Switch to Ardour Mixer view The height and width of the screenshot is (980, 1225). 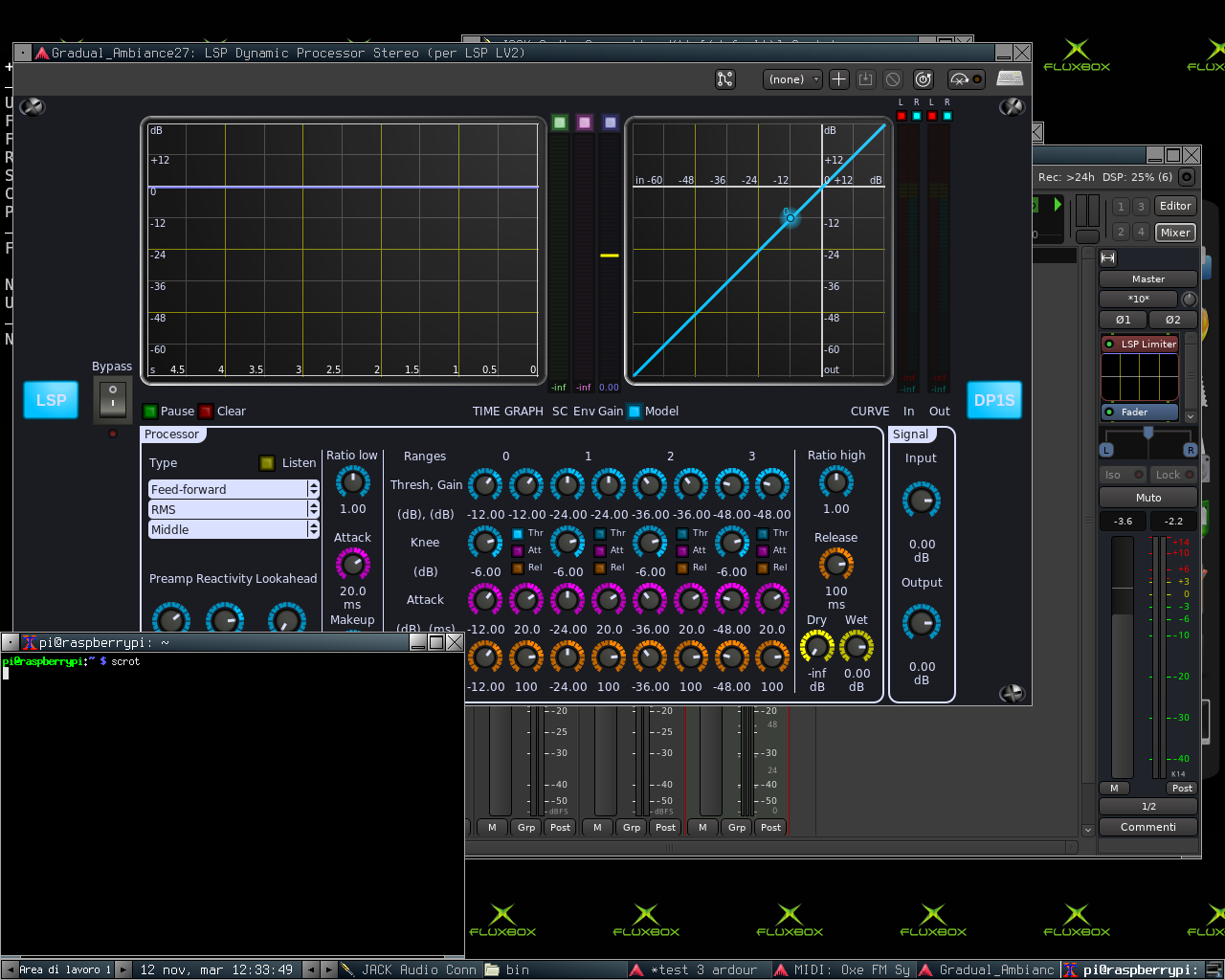click(1175, 233)
